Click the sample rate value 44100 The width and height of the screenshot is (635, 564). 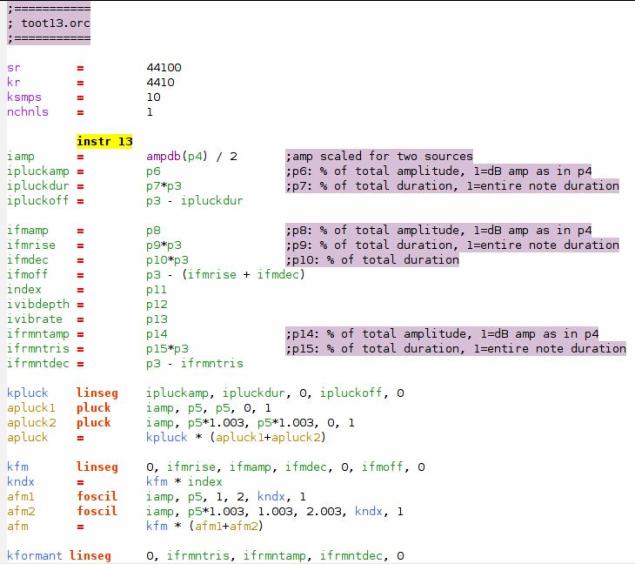point(164,67)
